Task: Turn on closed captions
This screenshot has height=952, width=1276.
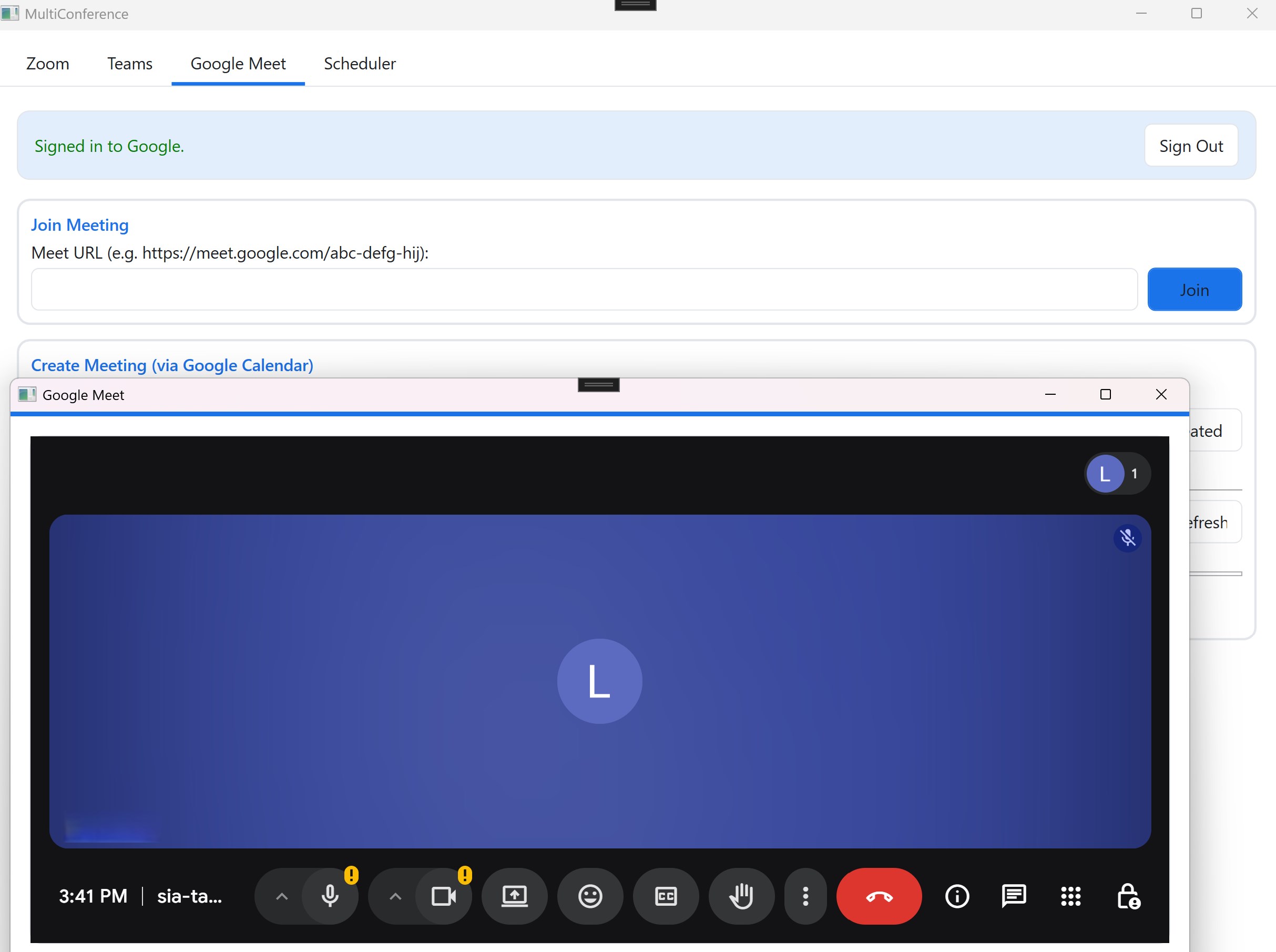Action: 666,896
